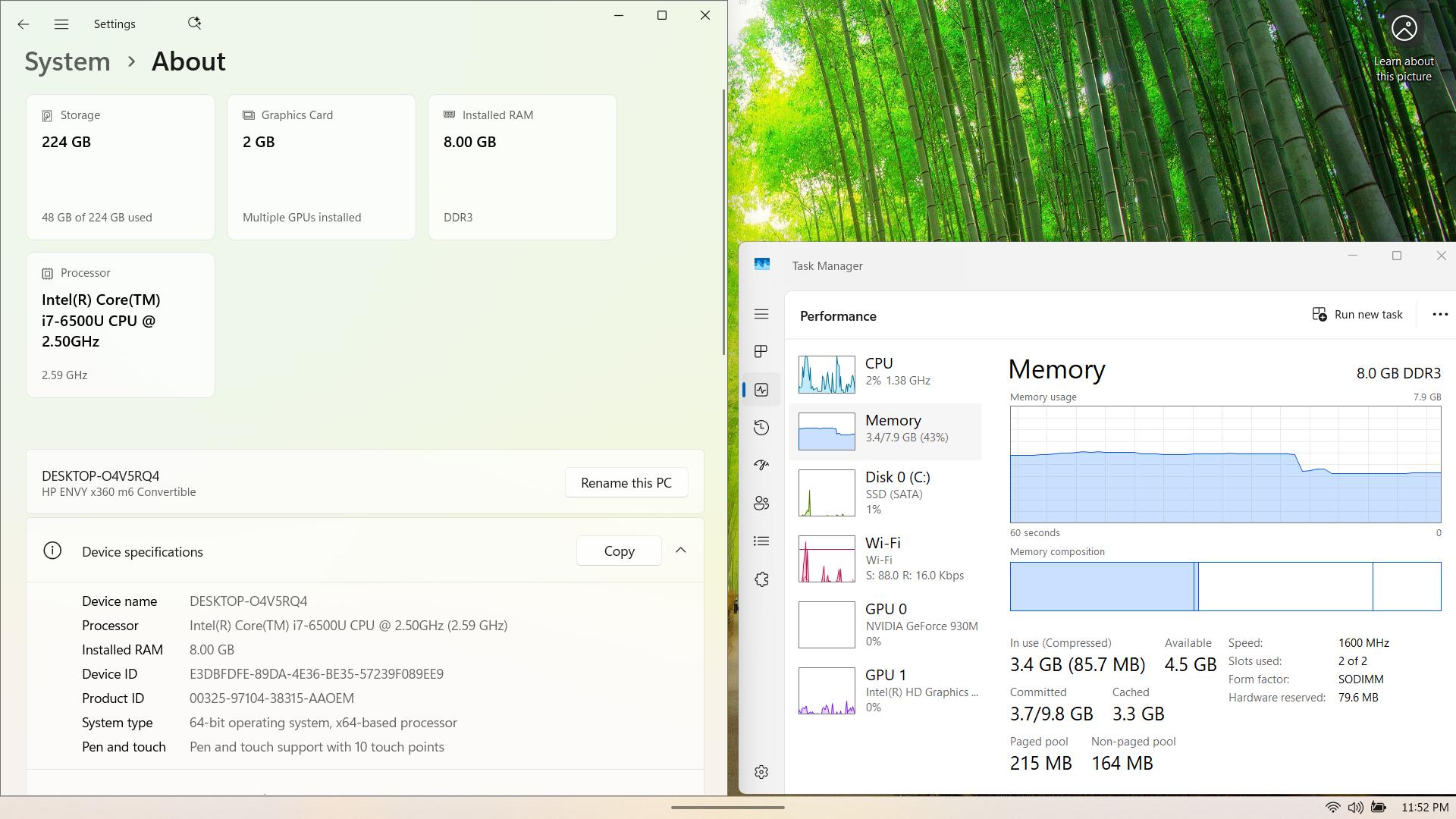The height and width of the screenshot is (819, 1456).
Task: Go back in Settings window
Action: point(24,24)
